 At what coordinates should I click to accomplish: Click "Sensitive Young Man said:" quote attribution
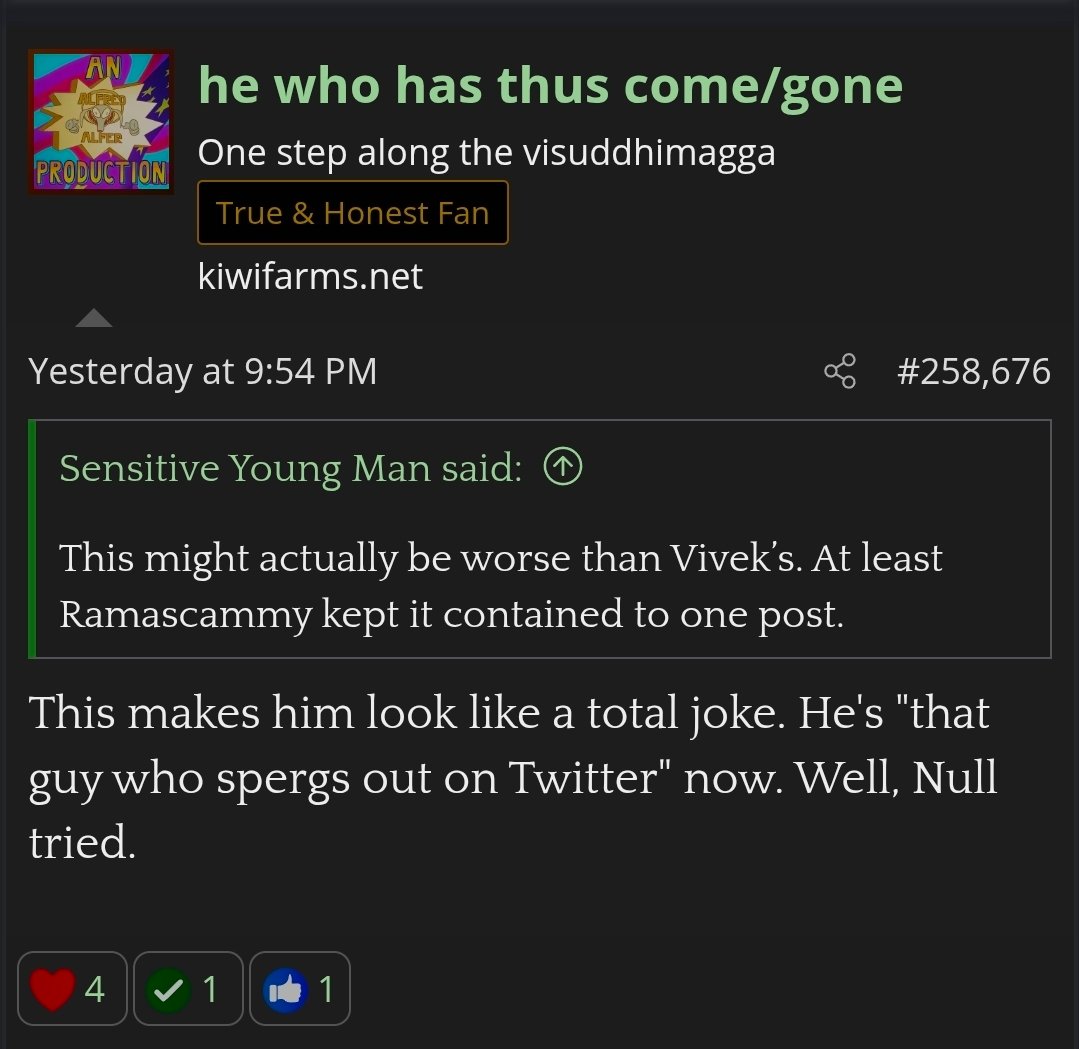290,468
